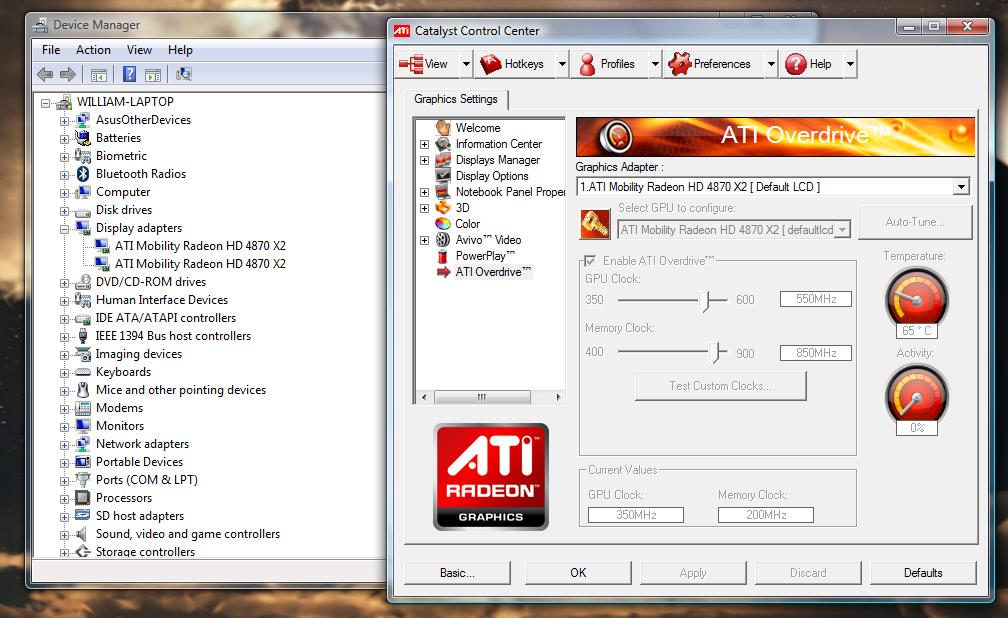Click the GPU Clock slider handle

[706, 301]
